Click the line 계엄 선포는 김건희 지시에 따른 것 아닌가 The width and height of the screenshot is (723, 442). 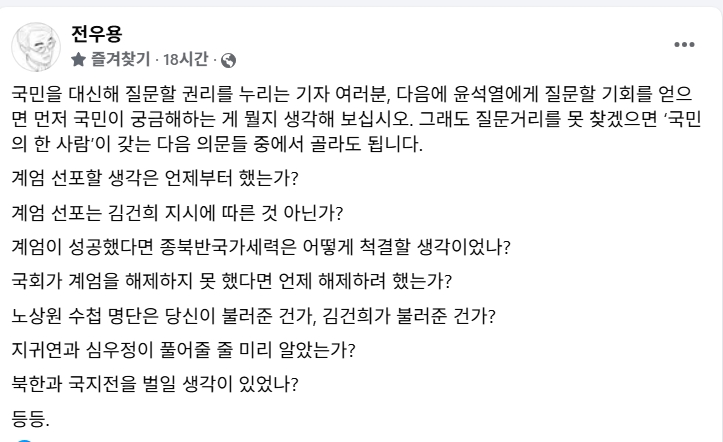click(x=178, y=213)
